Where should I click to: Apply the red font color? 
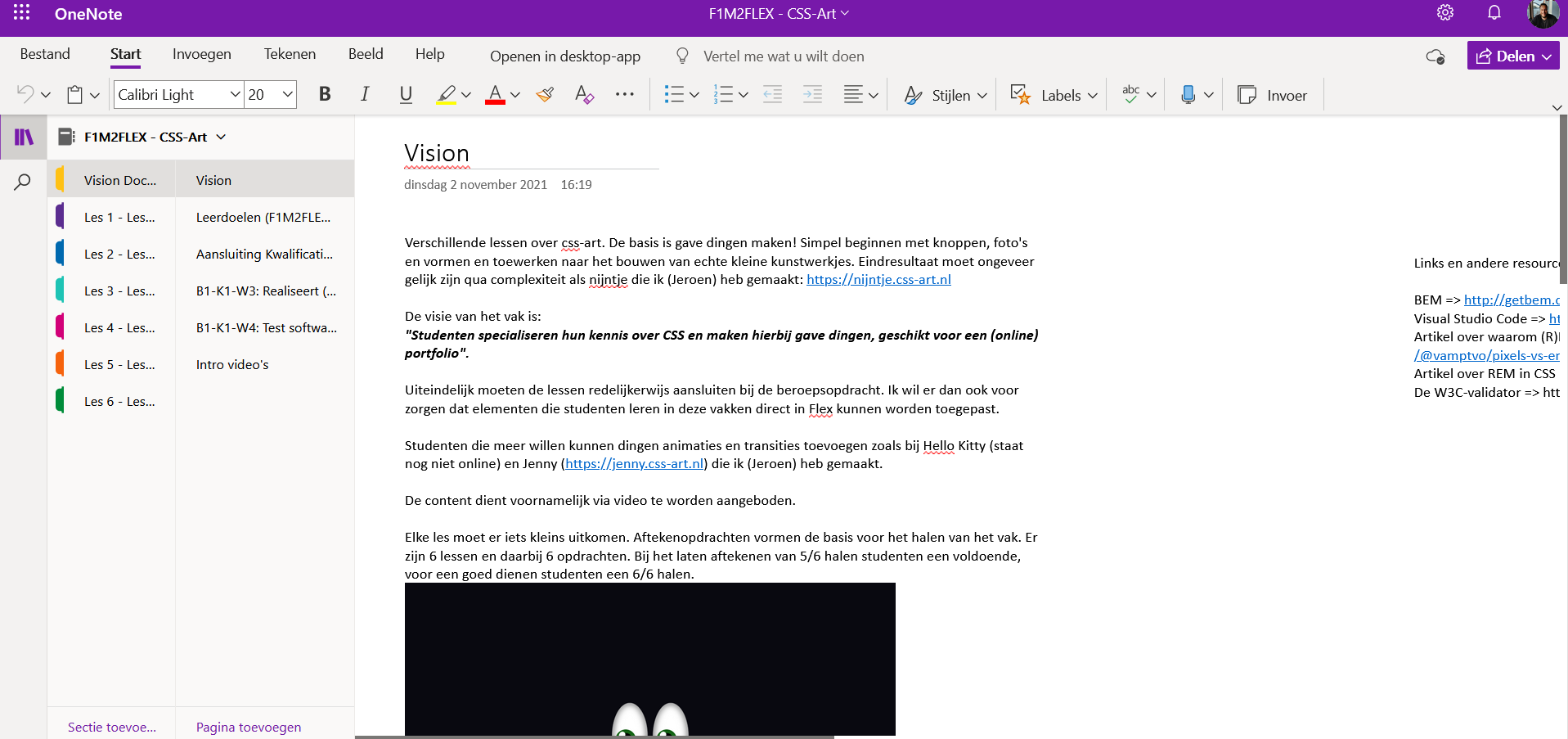(495, 95)
